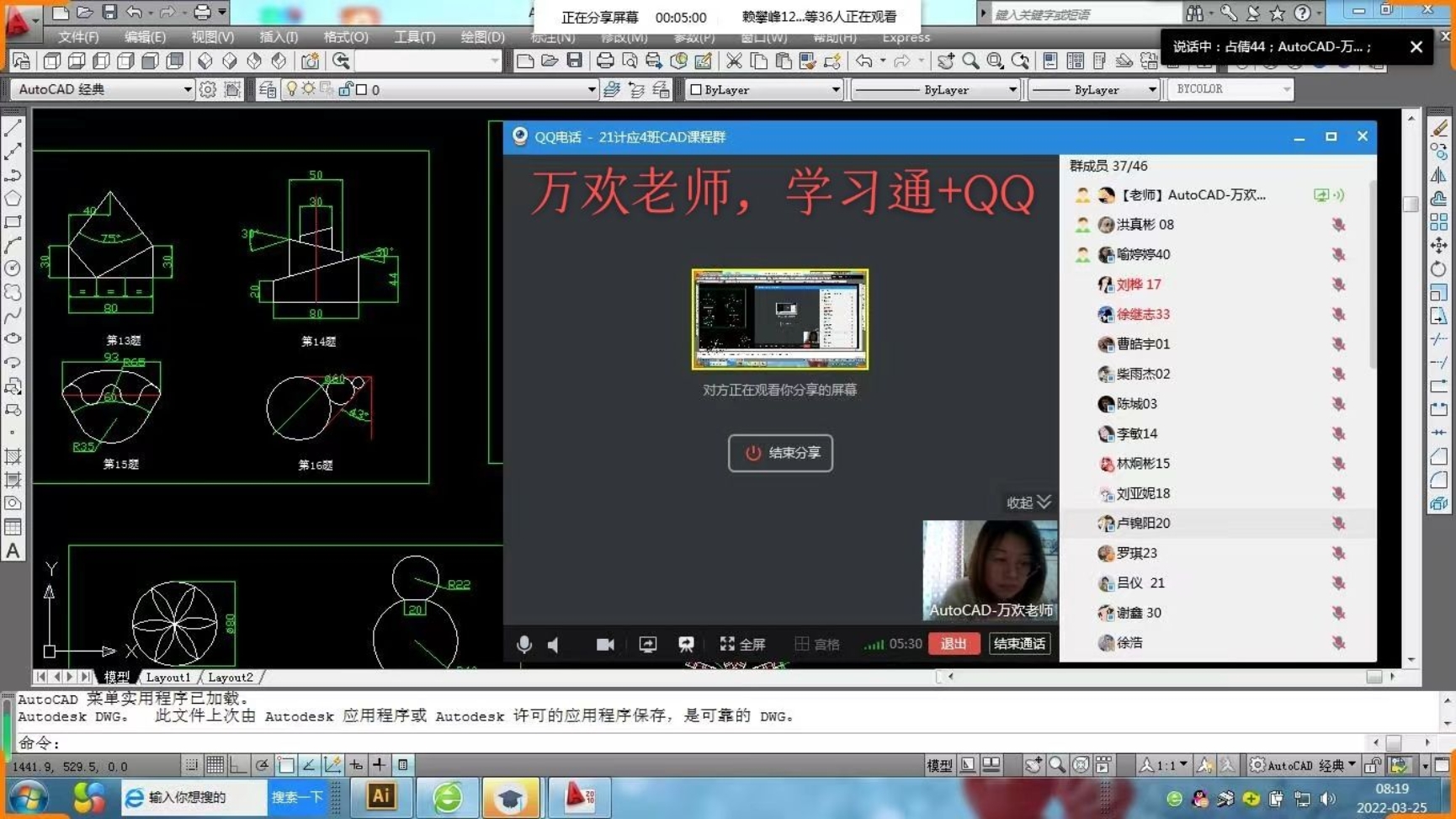Click the 结束分享 button
This screenshot has height=819, width=1456.
click(x=780, y=453)
